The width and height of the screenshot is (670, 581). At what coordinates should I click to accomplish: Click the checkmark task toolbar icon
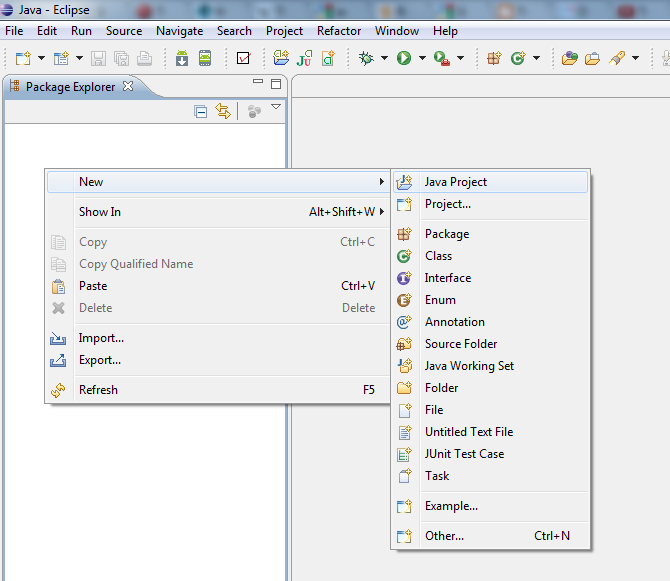point(243,58)
